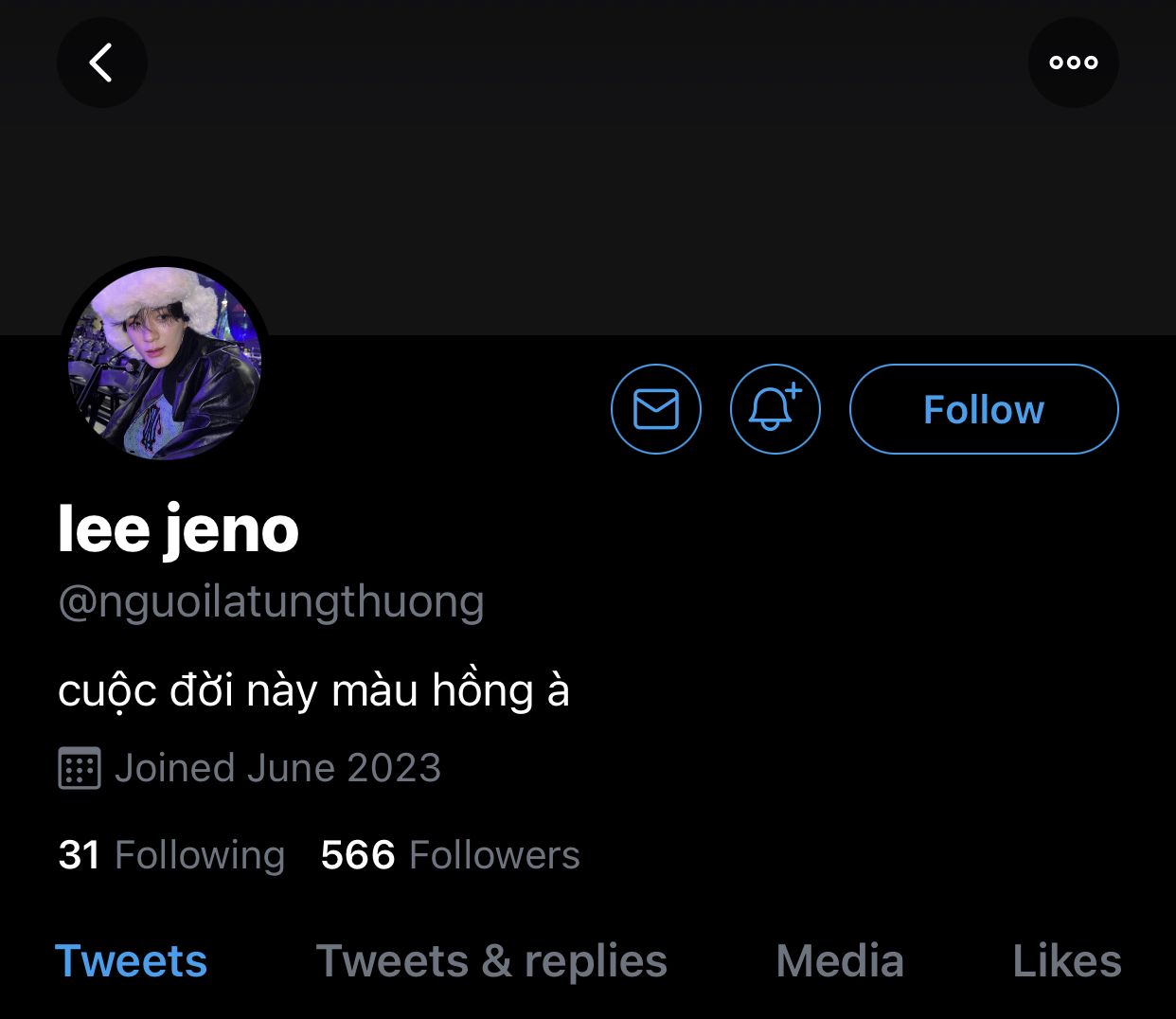Click the 566 followers count number
Viewport: 1176px width, 1019px height.
tap(358, 855)
